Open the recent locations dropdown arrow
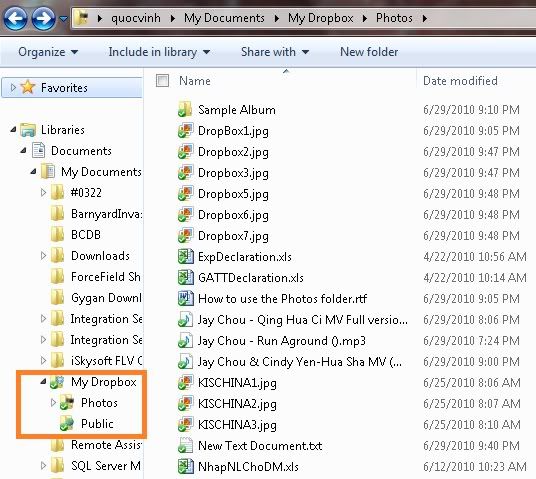 point(63,18)
